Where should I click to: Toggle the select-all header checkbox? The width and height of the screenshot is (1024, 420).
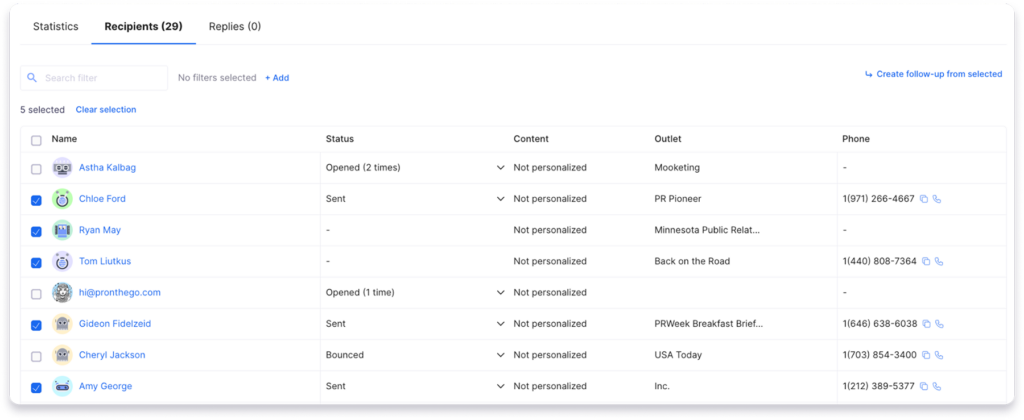point(37,140)
